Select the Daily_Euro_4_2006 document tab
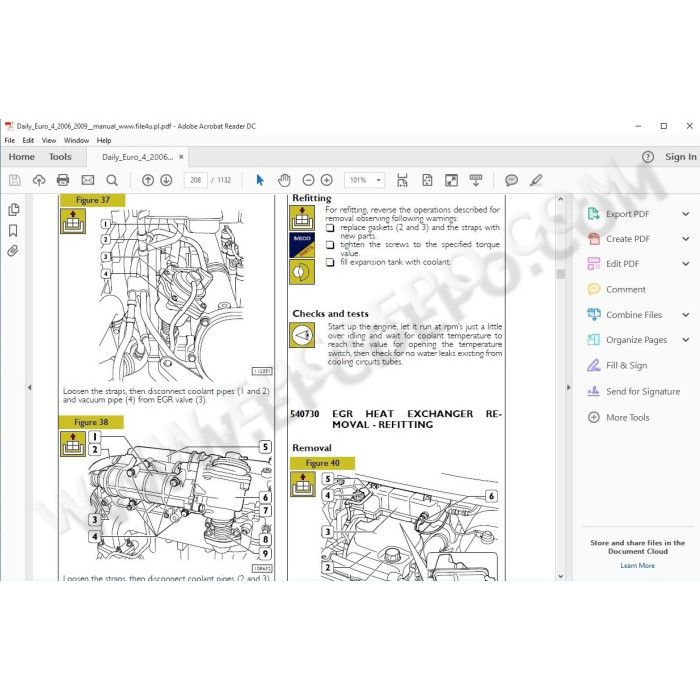This screenshot has width=700, height=700. click(x=137, y=157)
